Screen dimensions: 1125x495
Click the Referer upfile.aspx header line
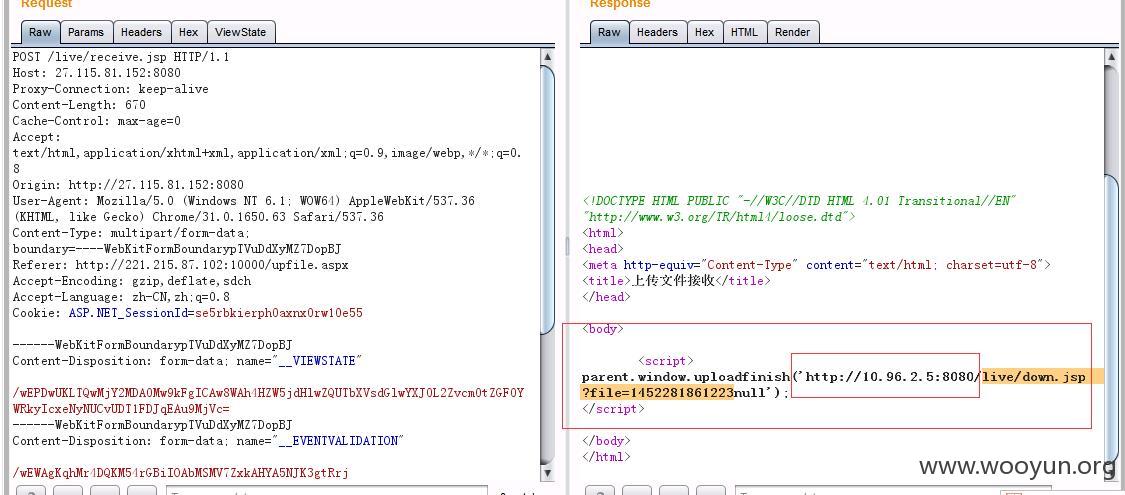pos(180,265)
